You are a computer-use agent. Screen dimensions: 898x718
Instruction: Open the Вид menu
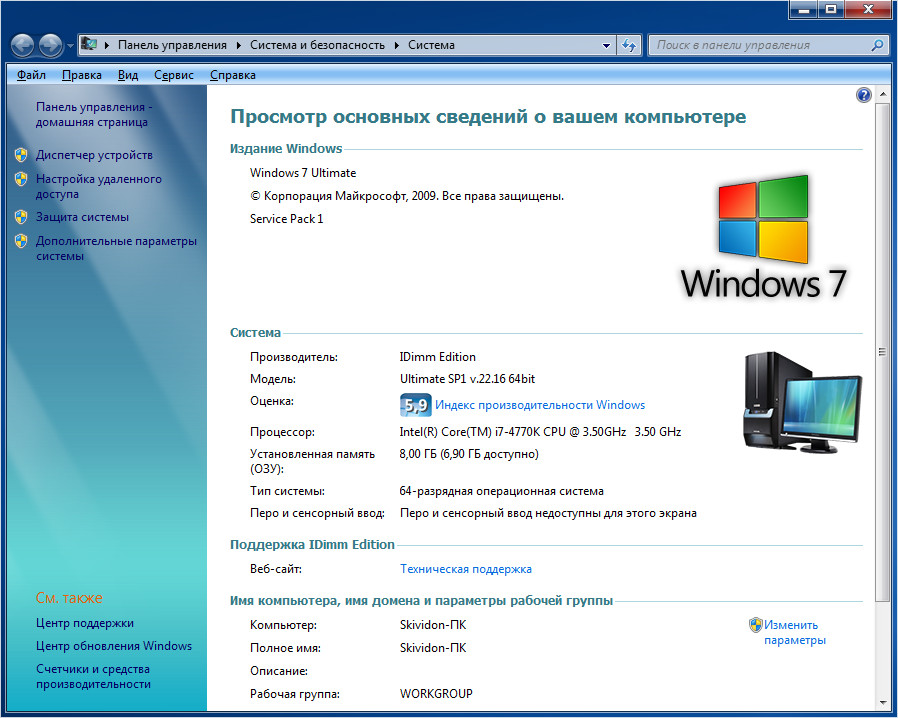pyautogui.click(x=128, y=75)
